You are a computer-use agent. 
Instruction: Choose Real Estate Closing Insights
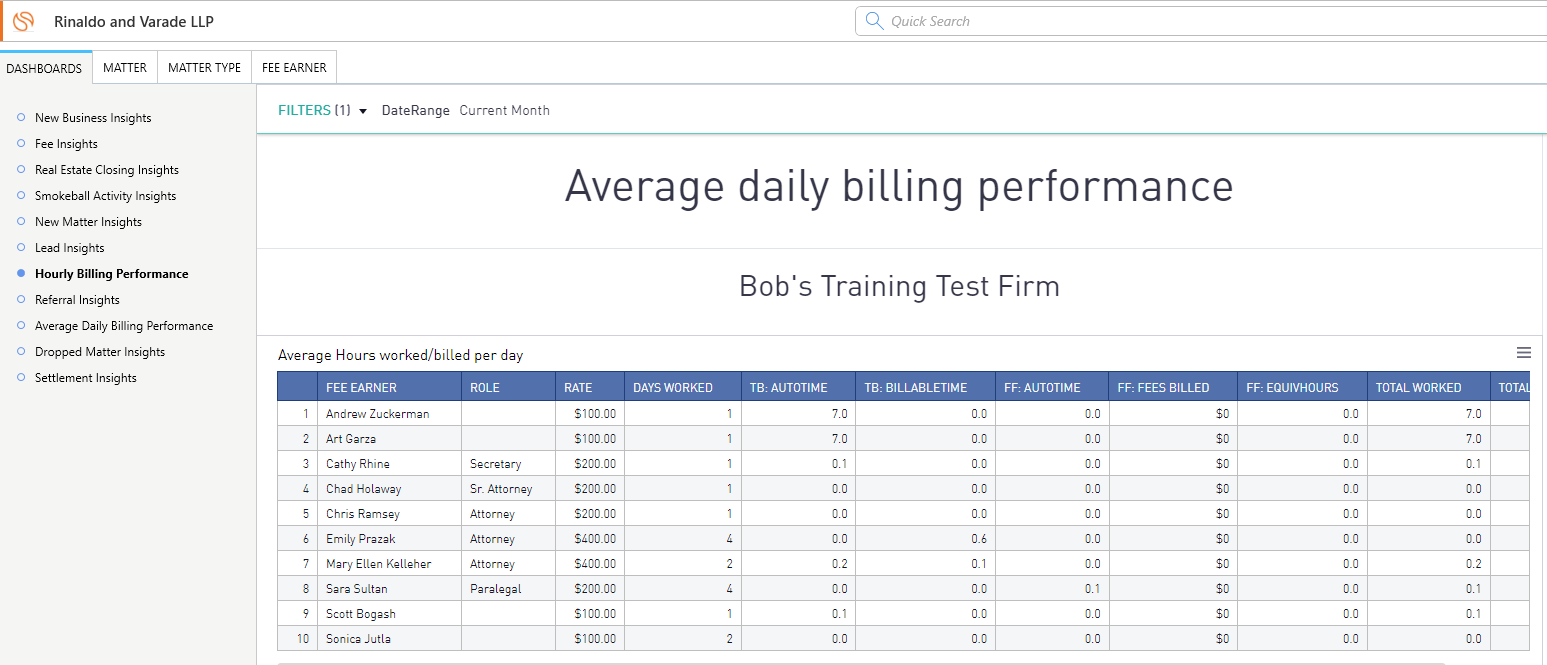click(x=106, y=170)
